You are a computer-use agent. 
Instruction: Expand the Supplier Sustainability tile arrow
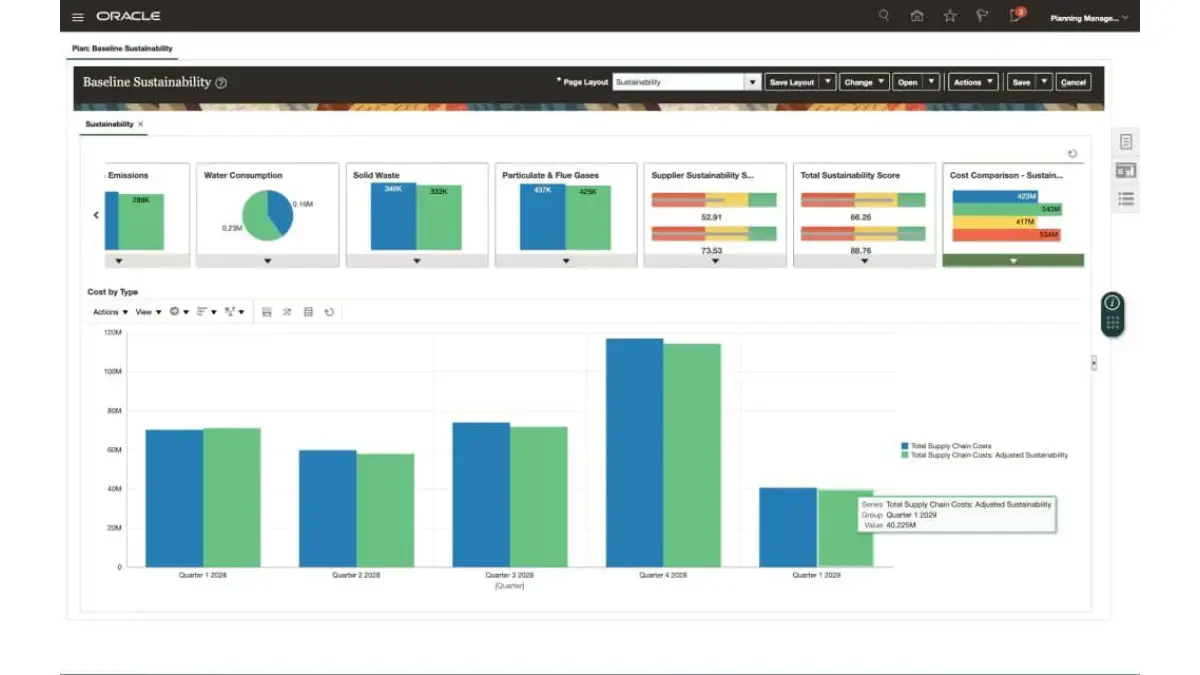tap(715, 261)
